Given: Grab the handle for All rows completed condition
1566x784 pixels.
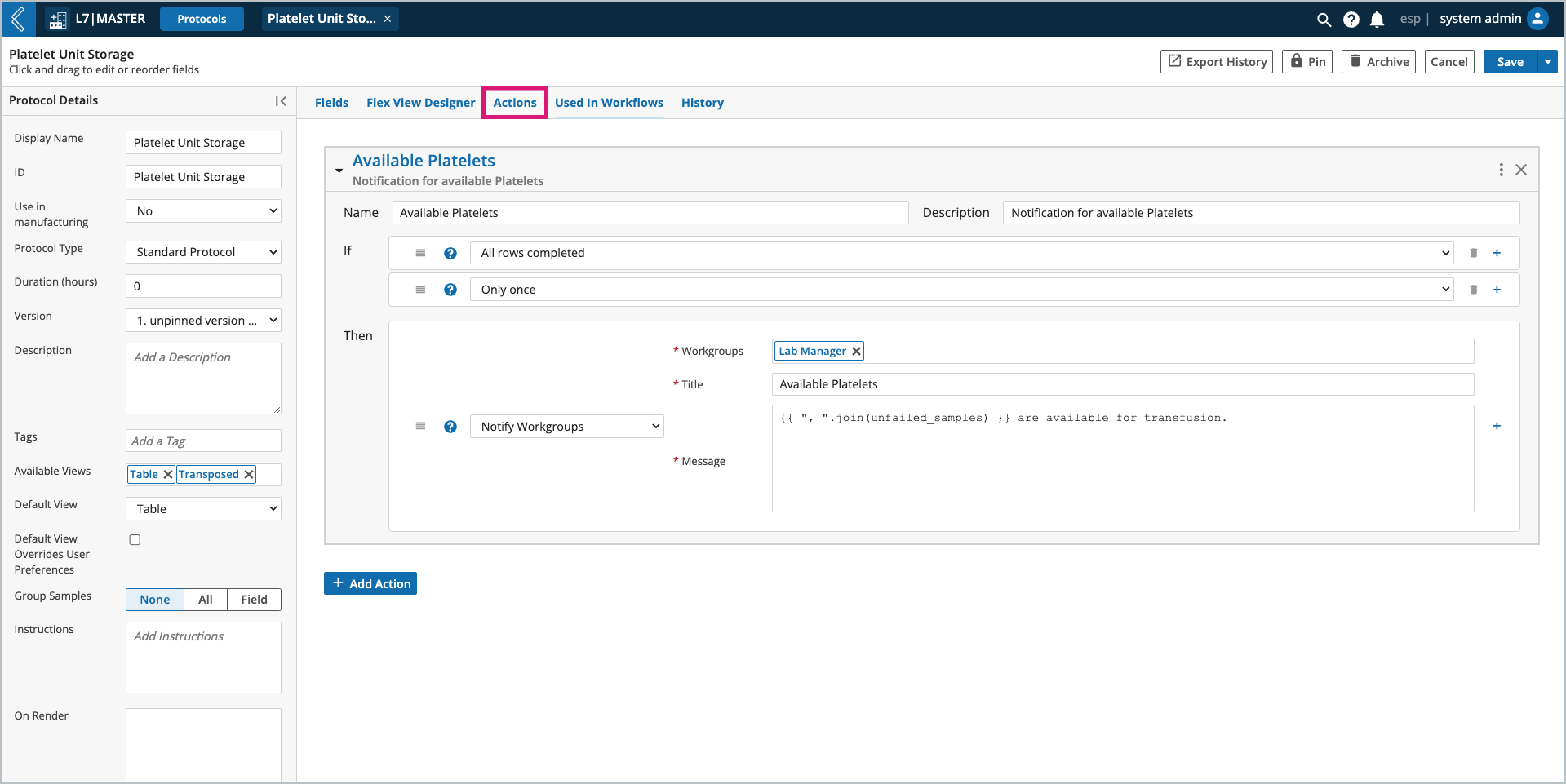Looking at the screenshot, I should point(420,253).
